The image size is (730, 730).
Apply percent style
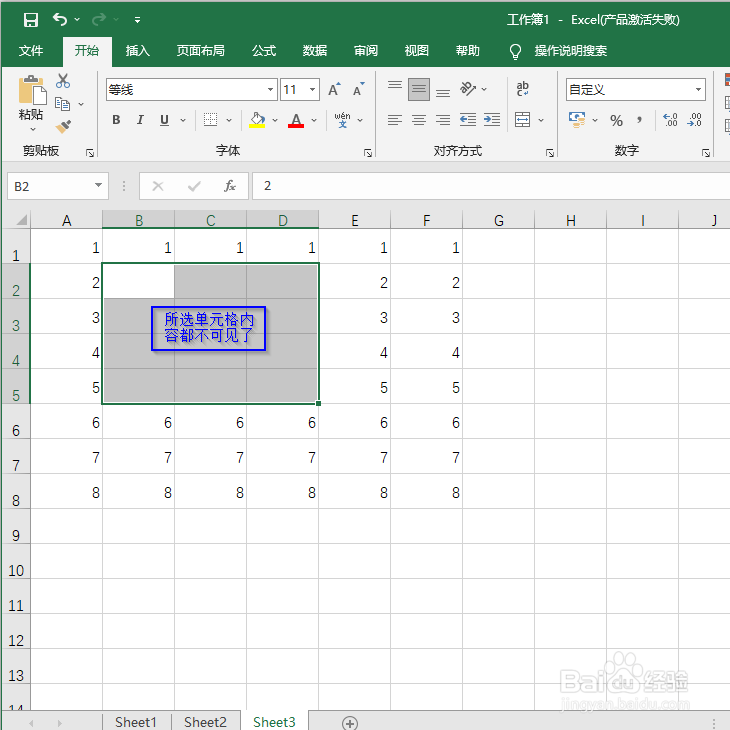click(x=616, y=121)
